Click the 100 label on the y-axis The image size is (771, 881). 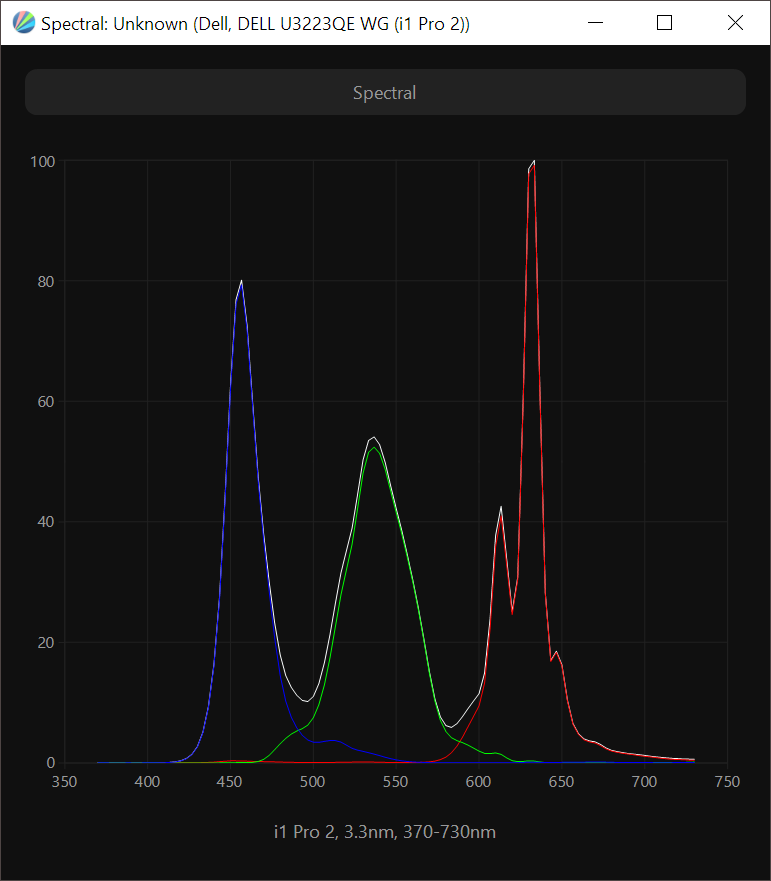(43, 161)
